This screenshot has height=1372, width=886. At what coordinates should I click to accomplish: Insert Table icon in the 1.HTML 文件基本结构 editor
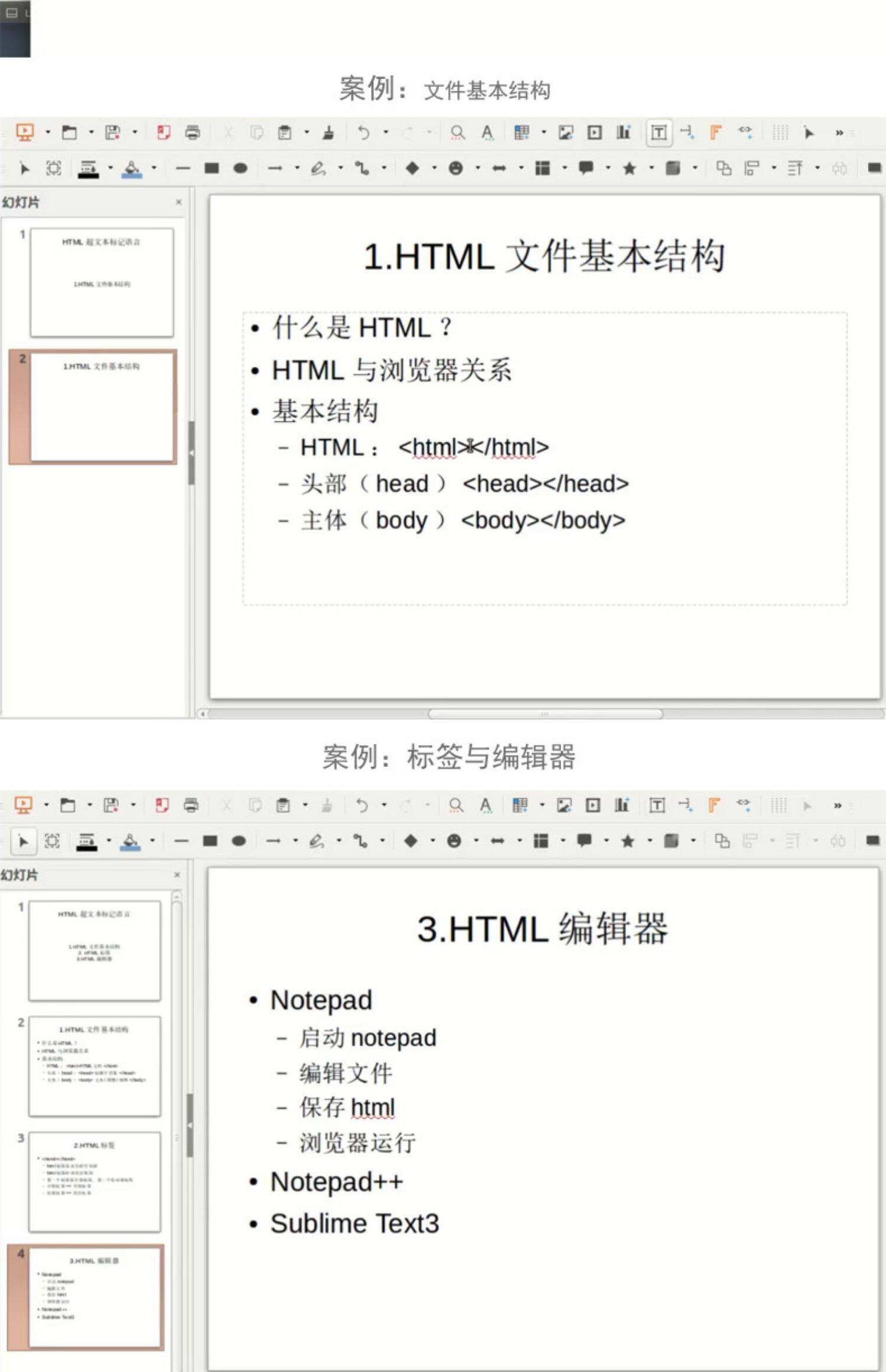click(522, 132)
